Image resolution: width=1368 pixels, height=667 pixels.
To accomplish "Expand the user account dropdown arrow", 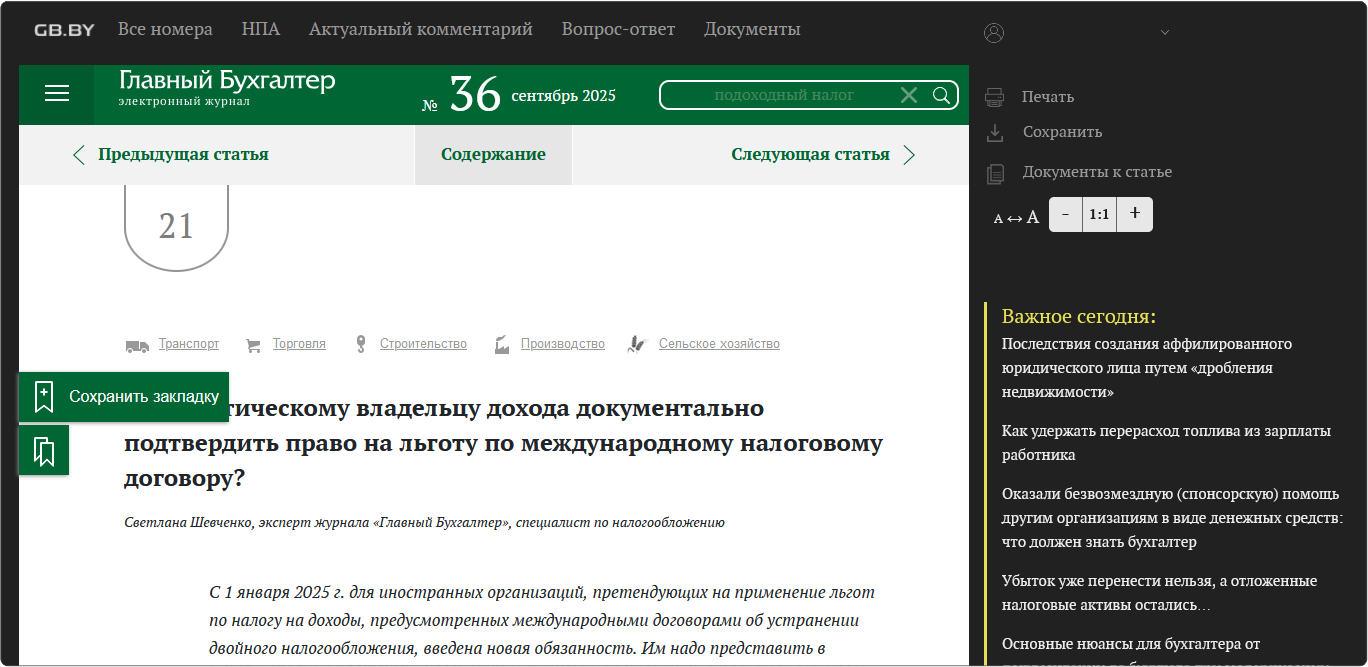I will [x=1164, y=33].
